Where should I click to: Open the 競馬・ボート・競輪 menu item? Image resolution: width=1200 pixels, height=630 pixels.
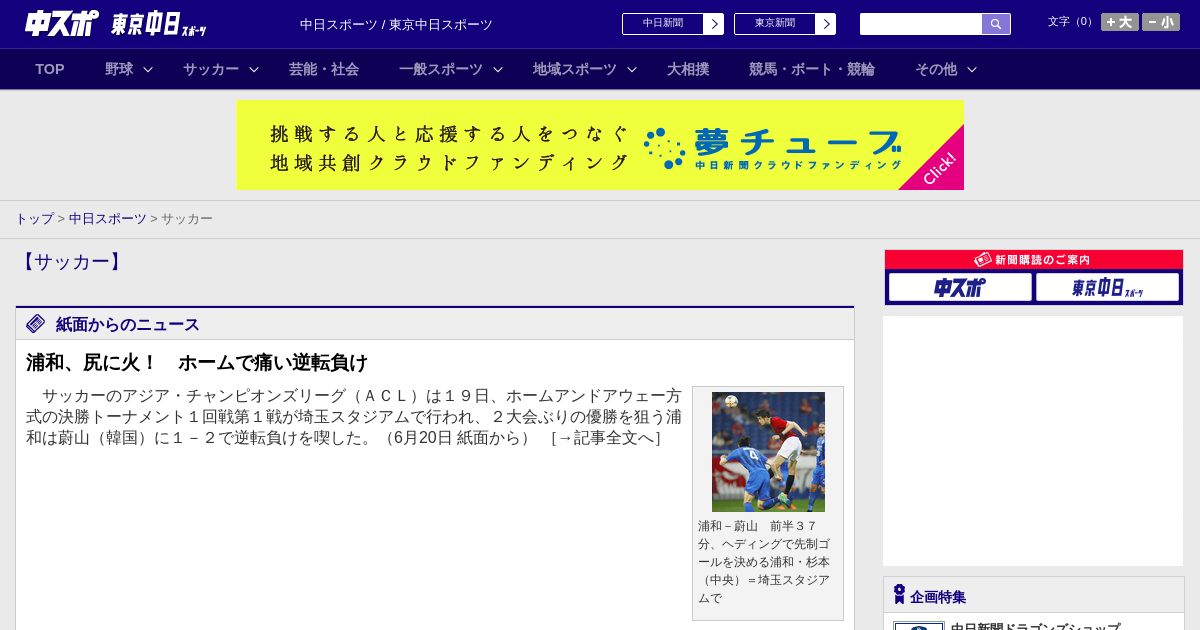(812, 69)
